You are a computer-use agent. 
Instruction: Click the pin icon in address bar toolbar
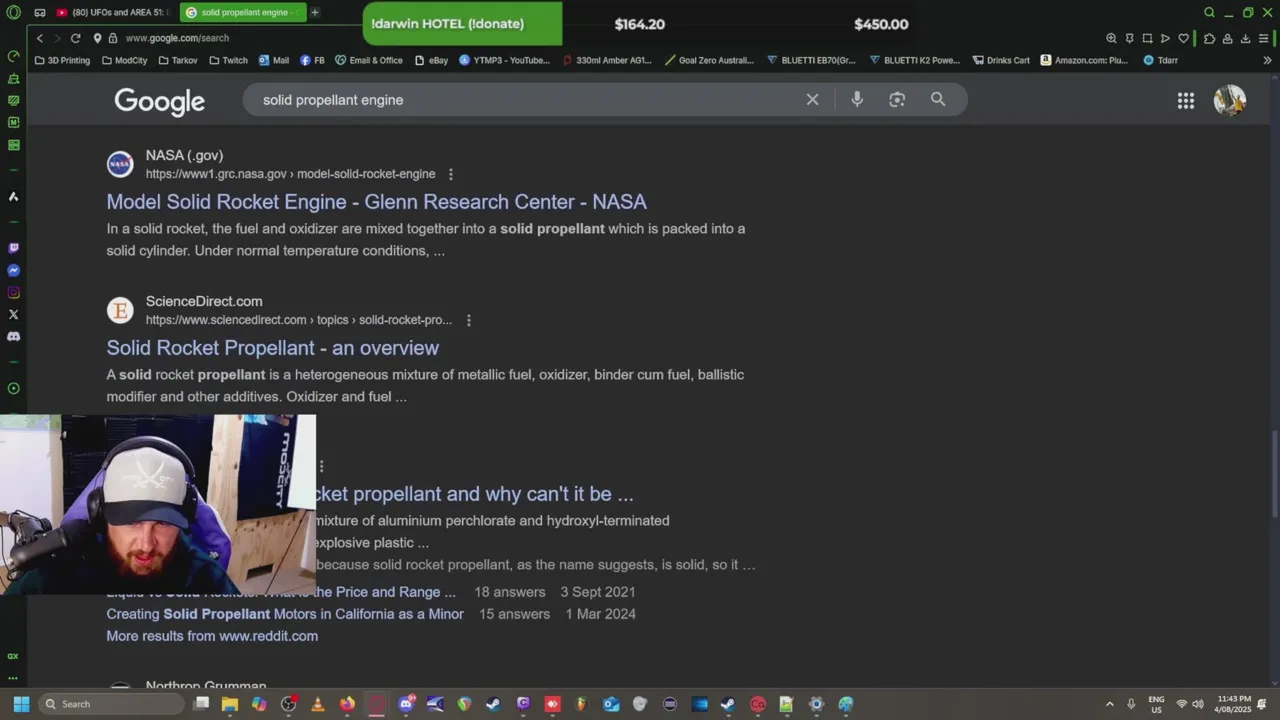[x=1129, y=38]
